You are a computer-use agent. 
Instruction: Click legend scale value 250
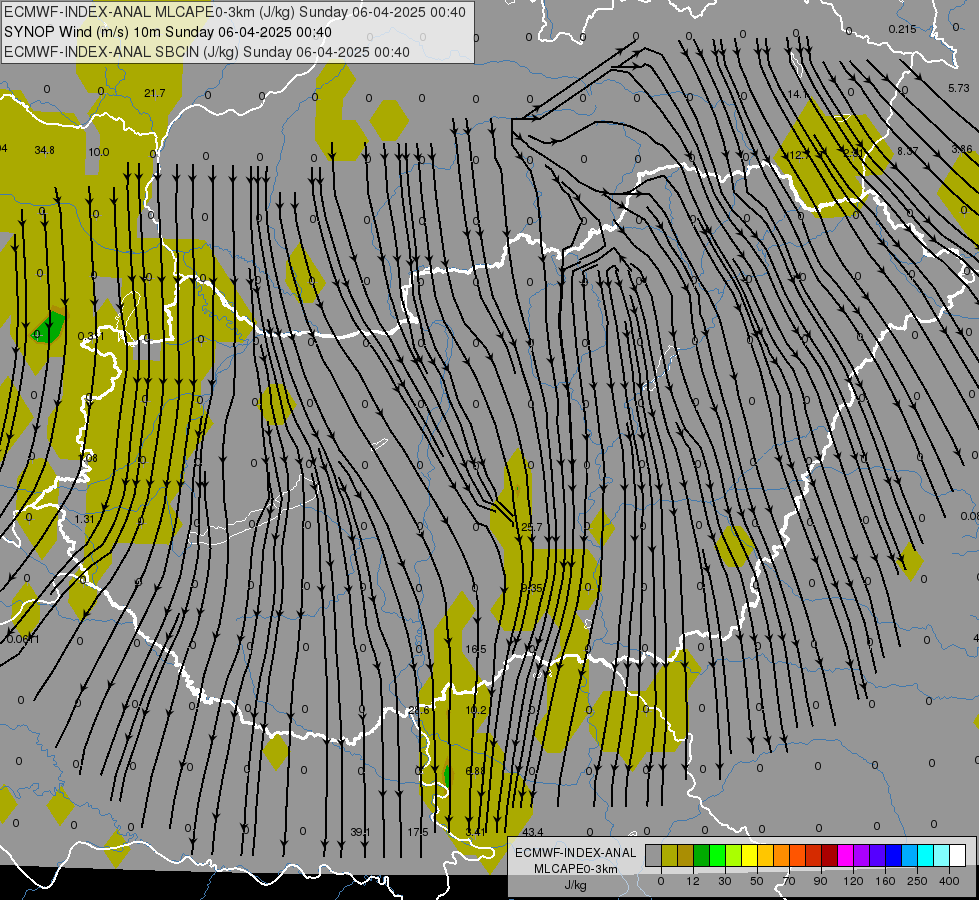click(x=917, y=881)
